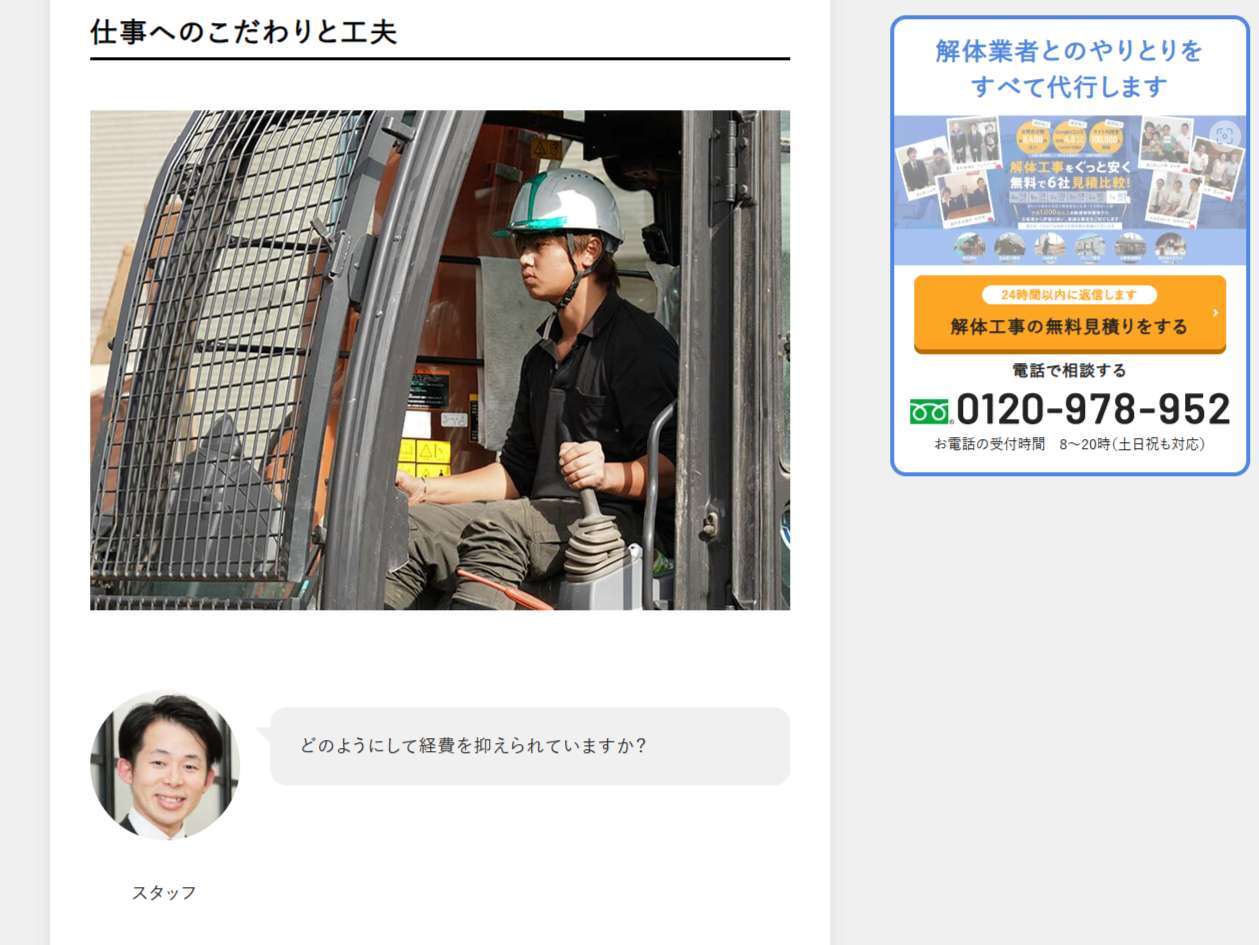Click the 解体業者とのやりとりを banner headline

tap(1069, 51)
